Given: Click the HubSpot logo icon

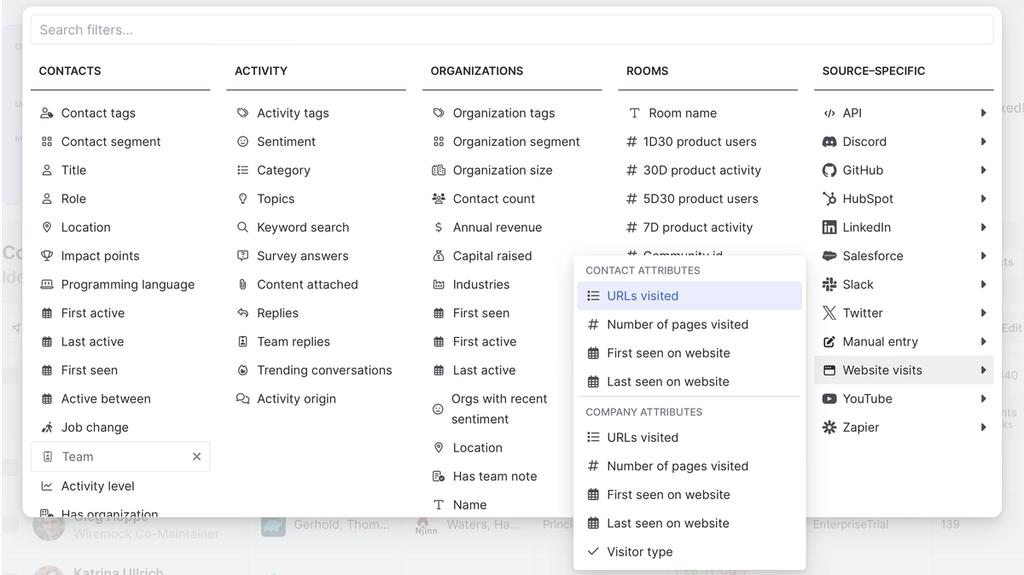Looking at the screenshot, I should [x=829, y=199].
